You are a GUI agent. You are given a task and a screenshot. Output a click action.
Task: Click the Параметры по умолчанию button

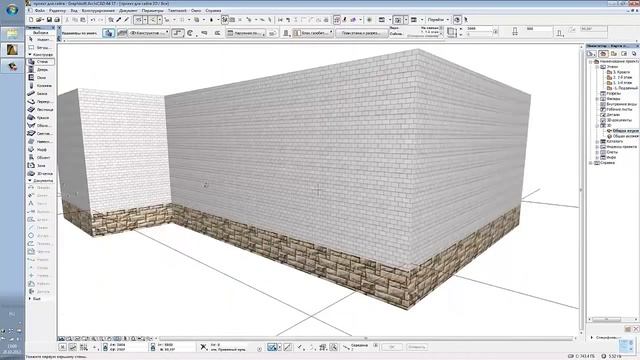80,33
